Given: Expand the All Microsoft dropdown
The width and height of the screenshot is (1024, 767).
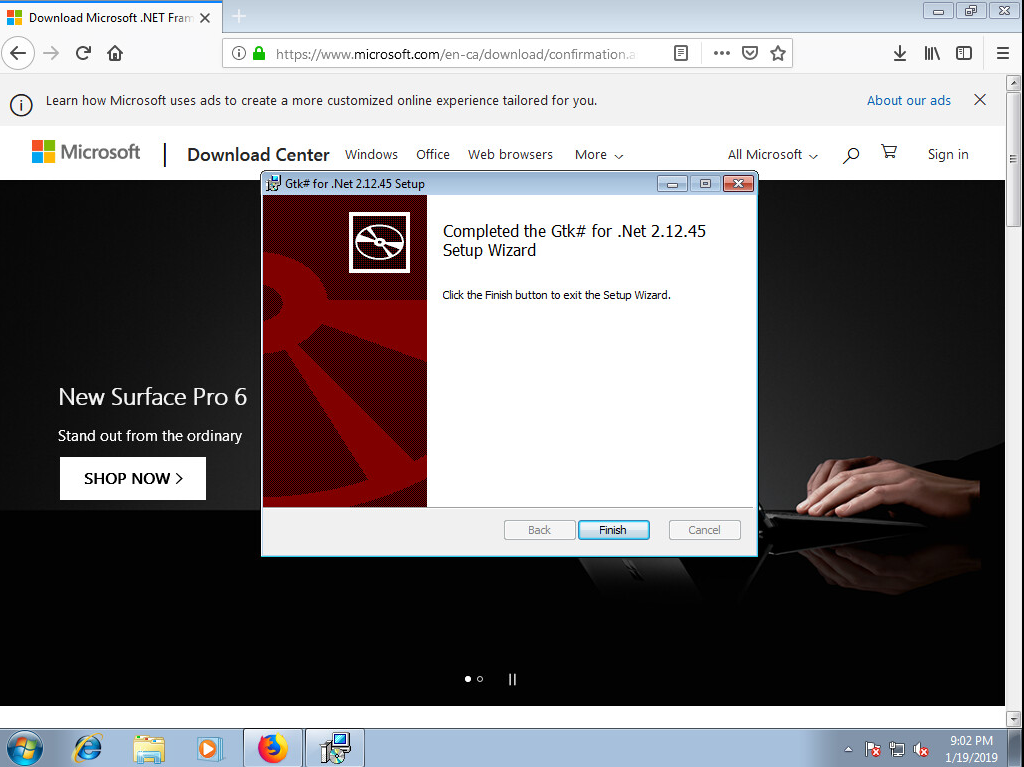Looking at the screenshot, I should point(773,155).
